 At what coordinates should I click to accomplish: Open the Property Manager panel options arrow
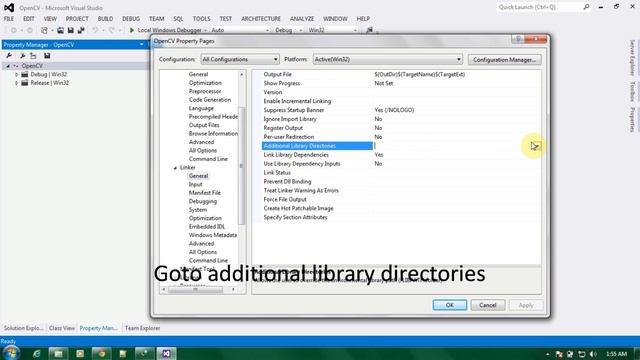(x=142, y=44)
